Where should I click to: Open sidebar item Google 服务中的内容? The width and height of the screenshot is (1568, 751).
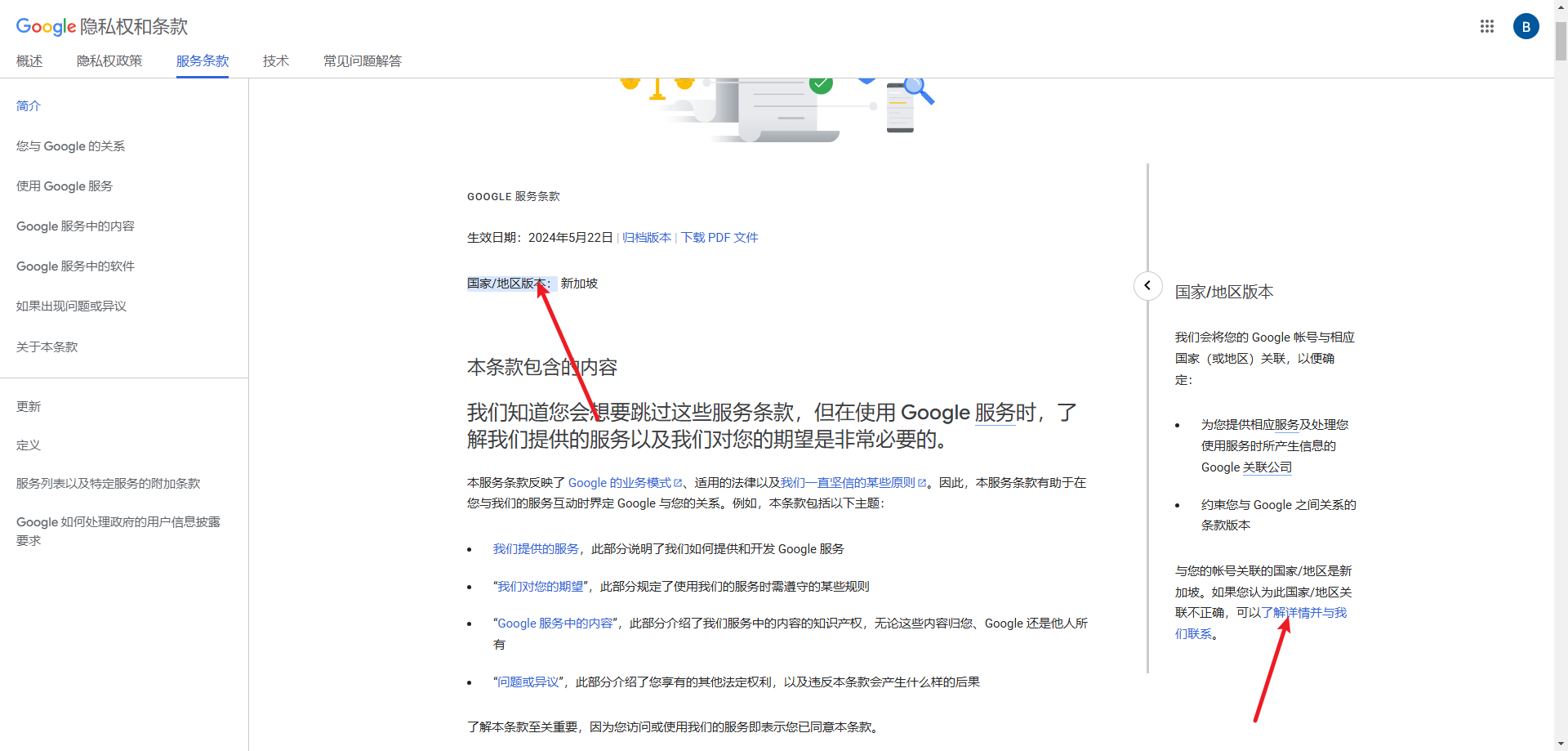coord(75,226)
